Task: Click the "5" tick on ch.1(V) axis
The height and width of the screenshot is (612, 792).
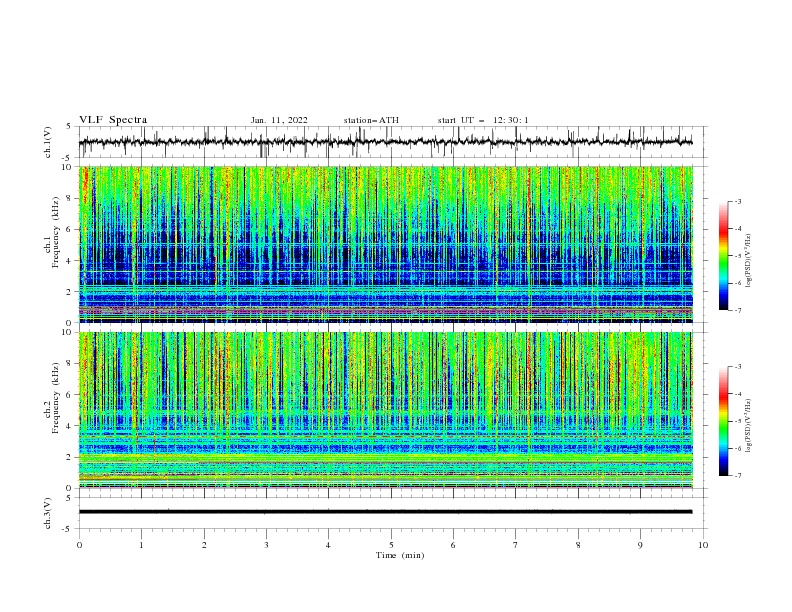Action: click(69, 126)
